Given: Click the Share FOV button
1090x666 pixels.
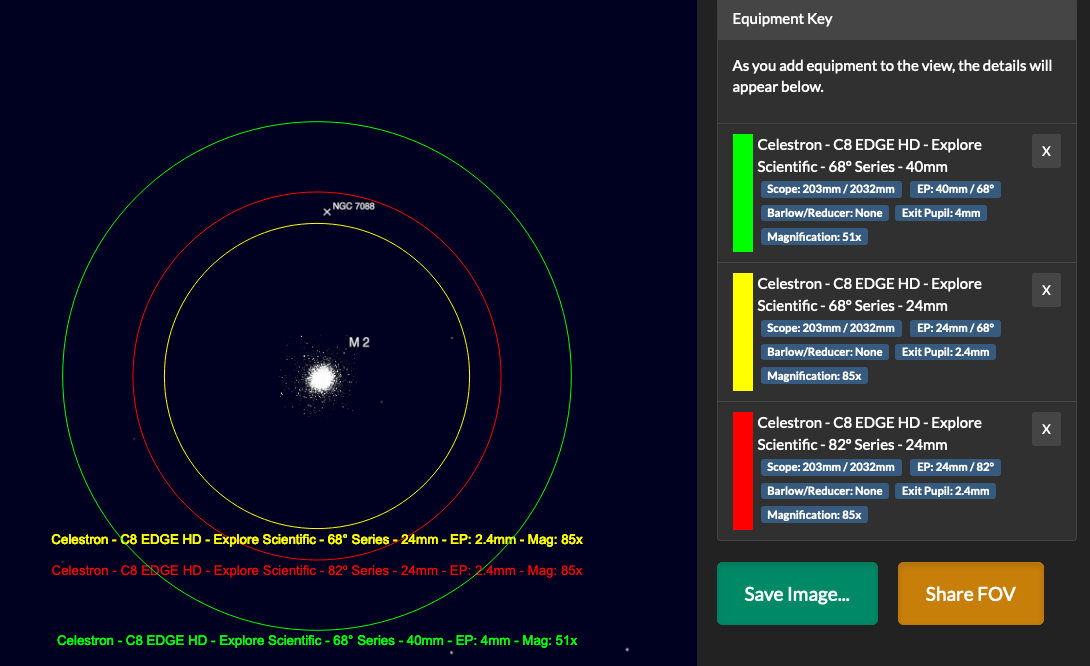Looking at the screenshot, I should 970,594.
